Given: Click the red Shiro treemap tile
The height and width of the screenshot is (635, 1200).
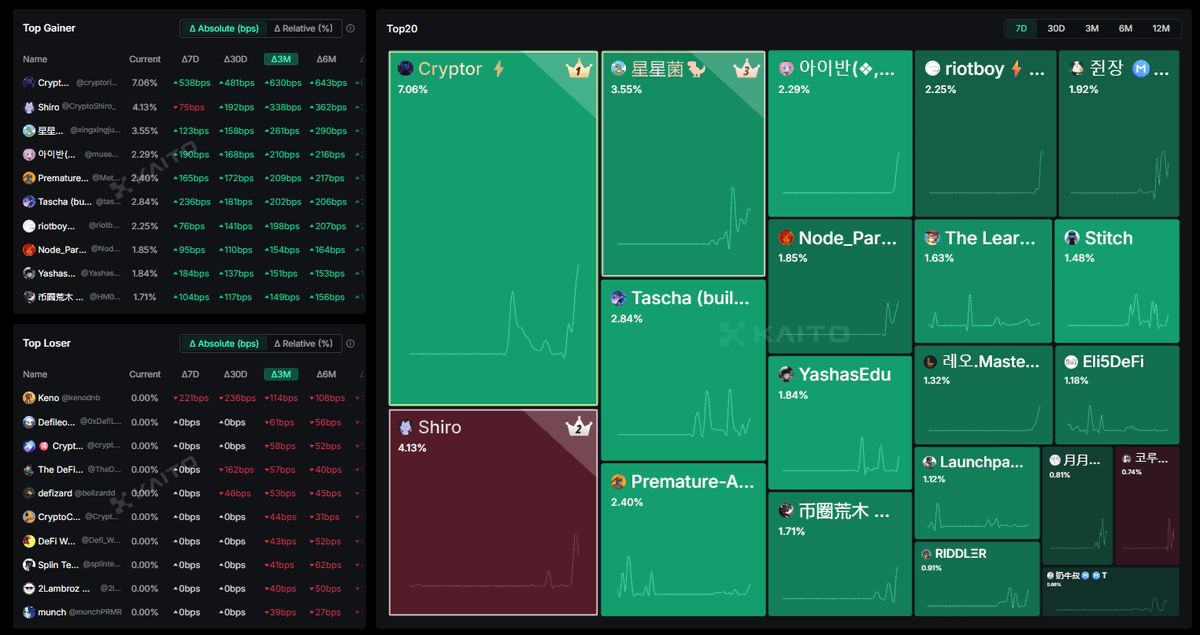Looking at the screenshot, I should (492, 520).
